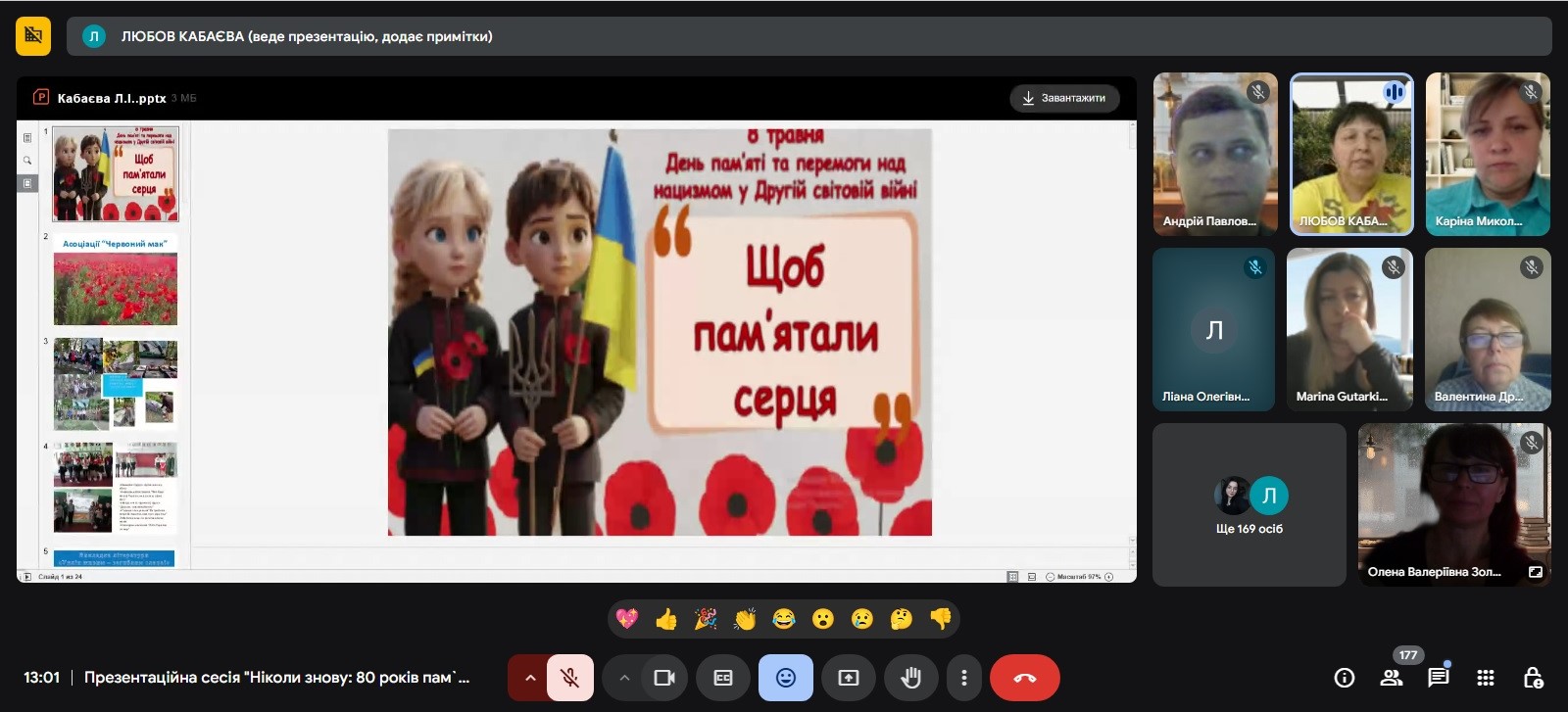1568x712 pixels.
Task: Click the meeting title Презентаційна сесія text
Action: (x=276, y=677)
